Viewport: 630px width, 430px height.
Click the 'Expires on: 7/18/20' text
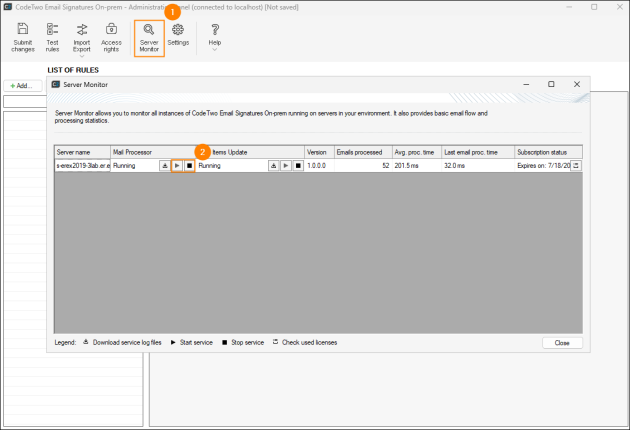pos(544,166)
